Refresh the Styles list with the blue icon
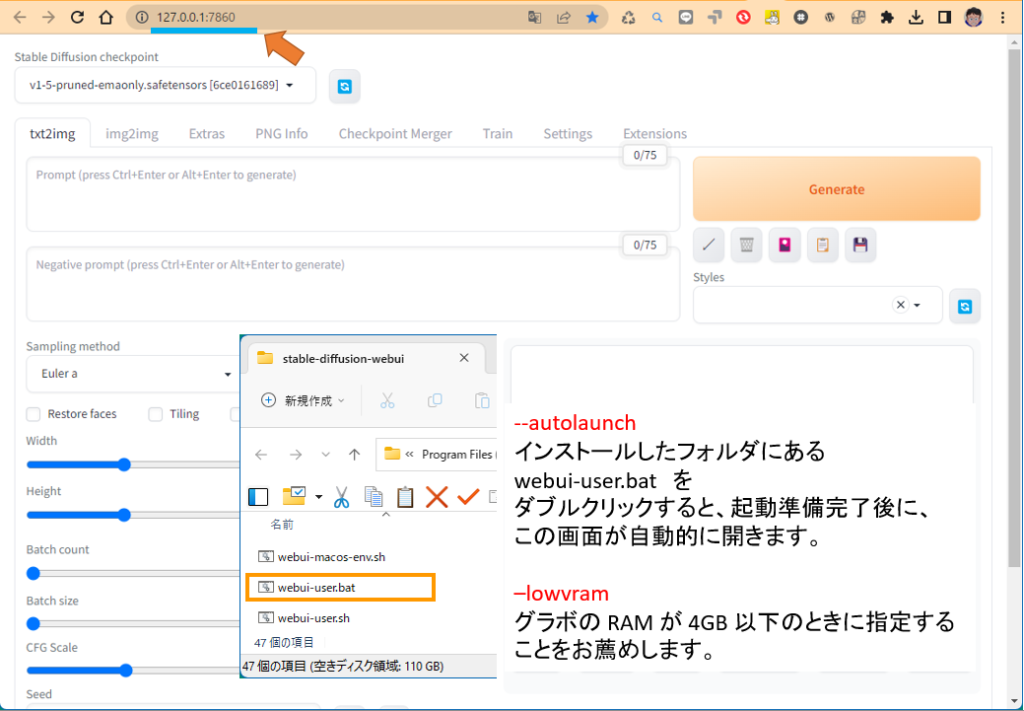The image size is (1024, 711). pos(964,307)
